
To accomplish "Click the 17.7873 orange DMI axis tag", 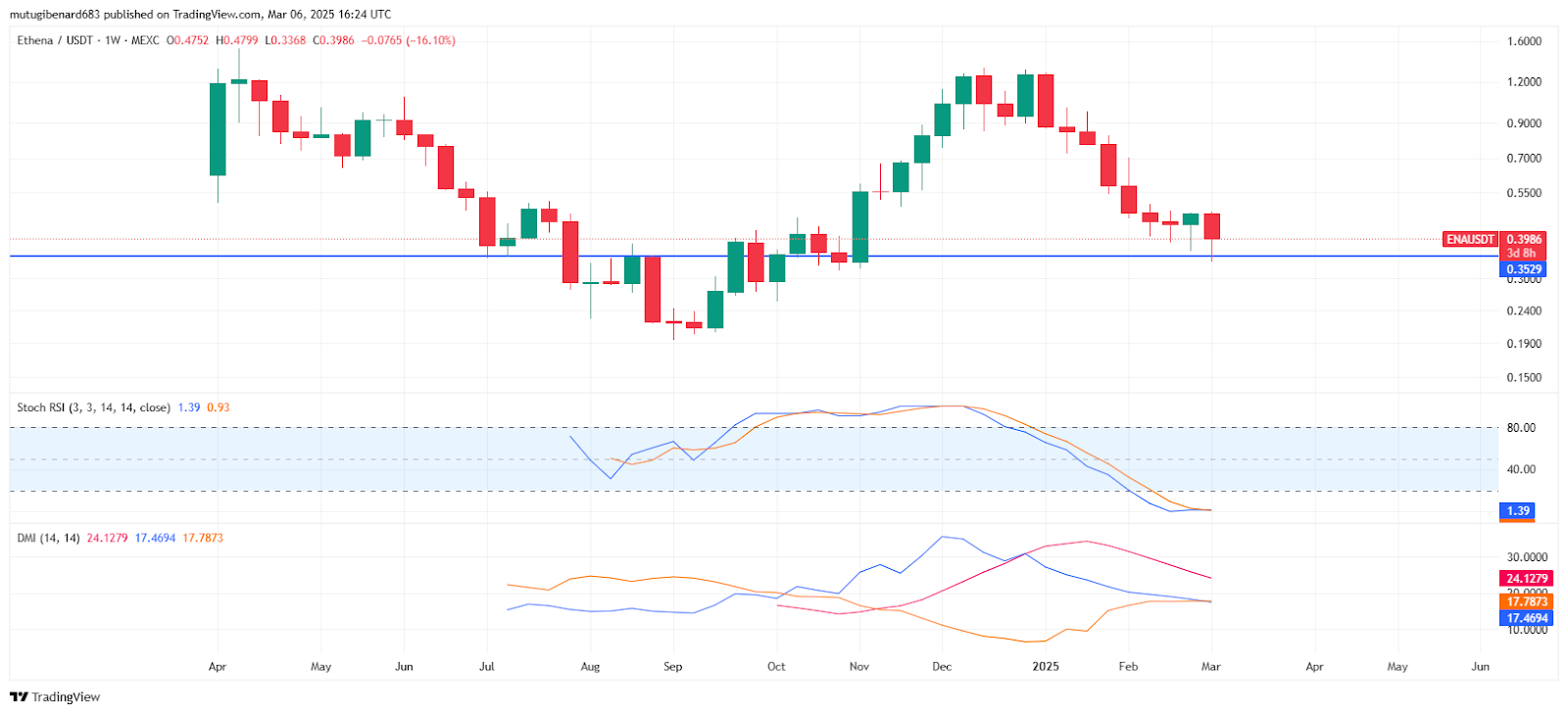I will click(1527, 601).
